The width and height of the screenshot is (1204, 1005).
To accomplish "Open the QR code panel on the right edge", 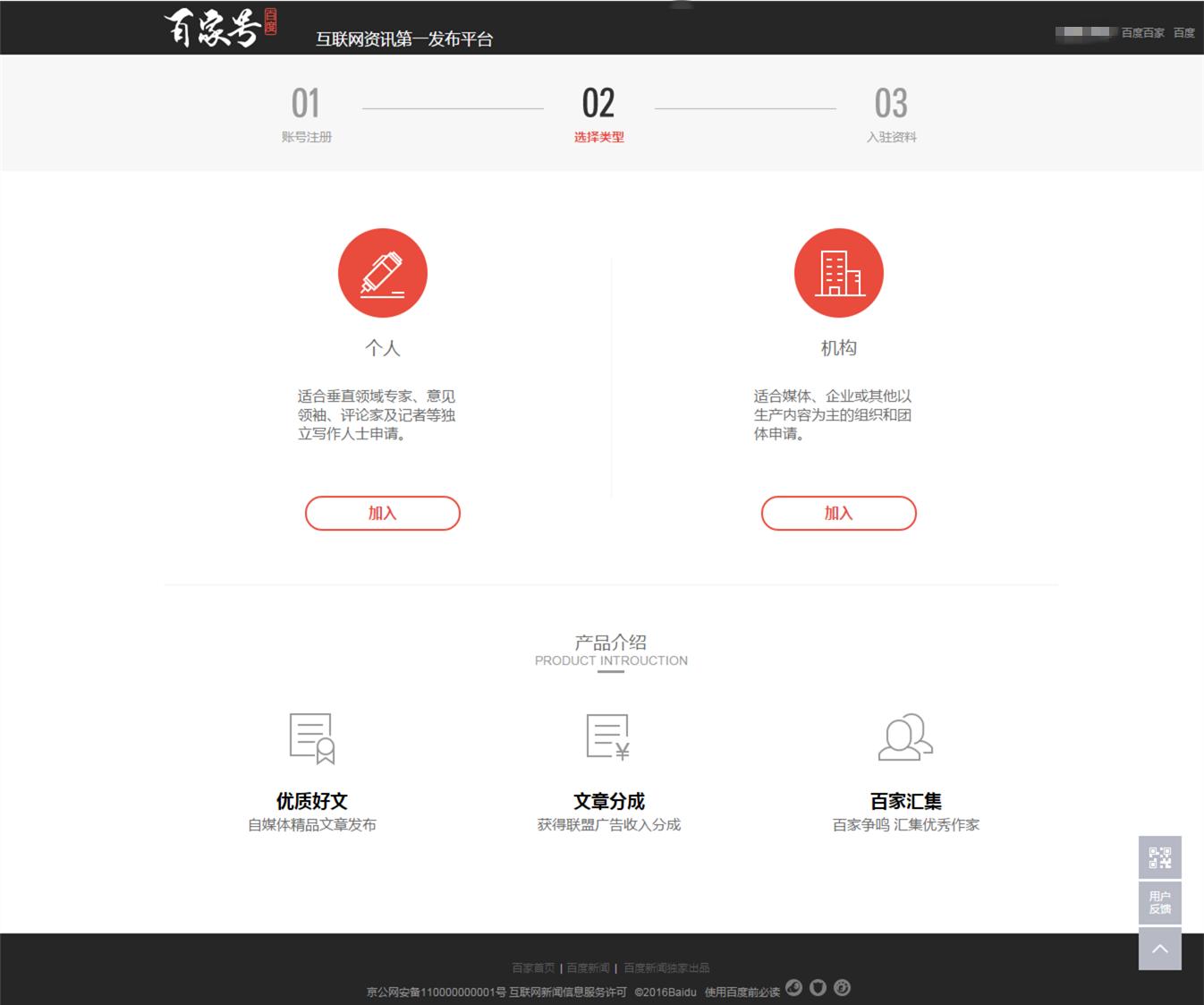I will [1160, 857].
